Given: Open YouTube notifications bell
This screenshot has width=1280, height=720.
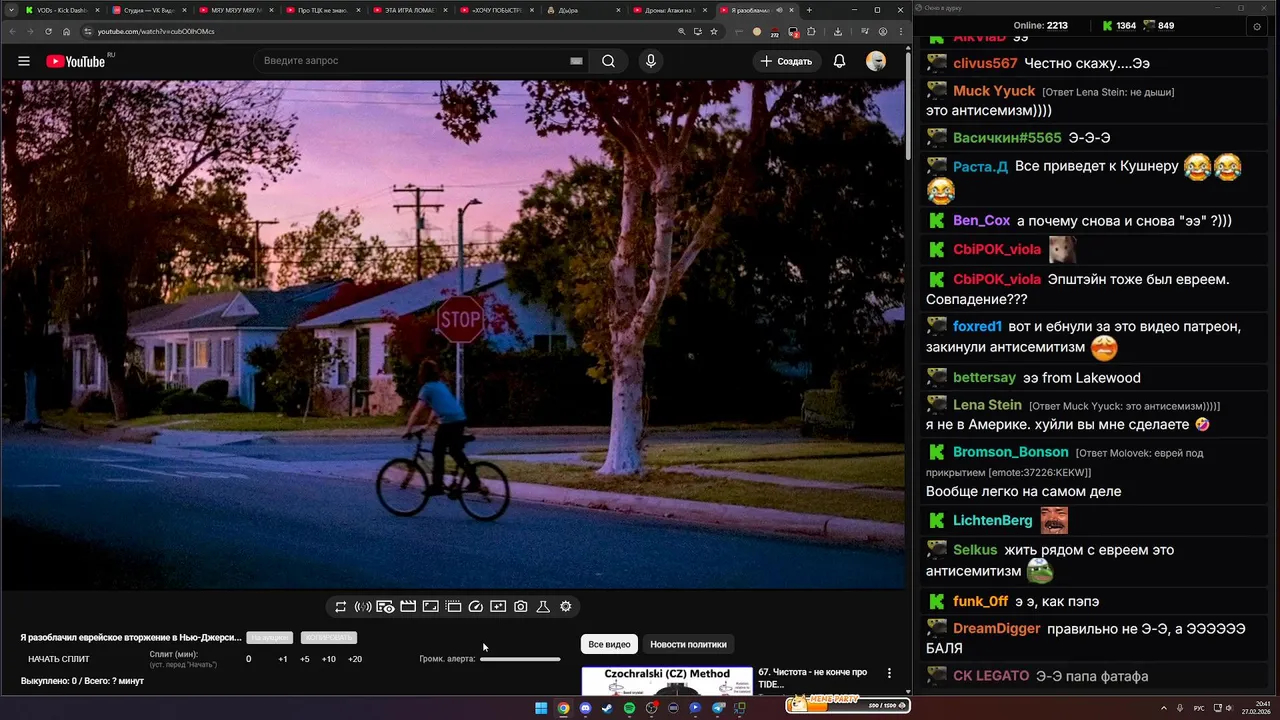Looking at the screenshot, I should [839, 61].
